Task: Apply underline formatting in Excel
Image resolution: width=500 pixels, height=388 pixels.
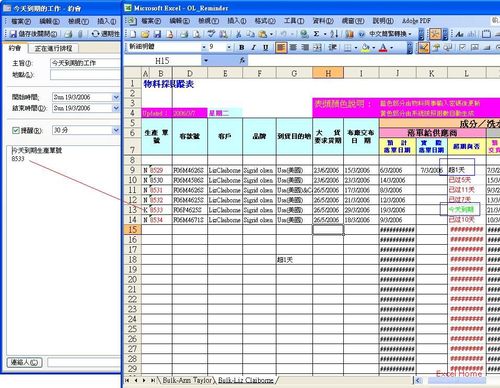Action: [x=266, y=48]
